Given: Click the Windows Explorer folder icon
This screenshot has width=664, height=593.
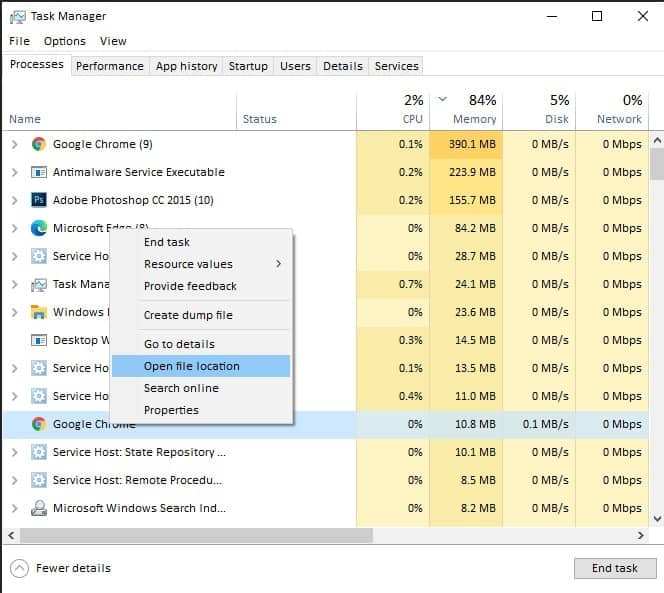Looking at the screenshot, I should pyautogui.click(x=39, y=312).
